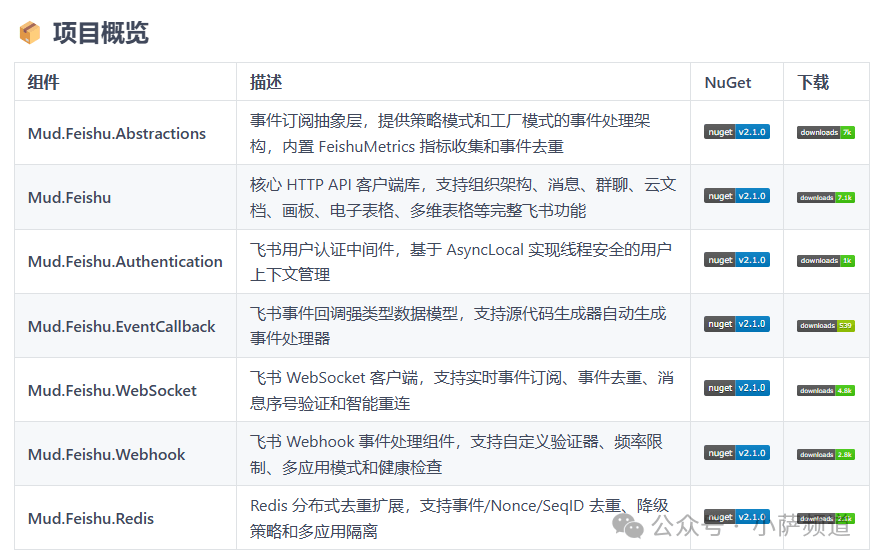Click the downloads 2.8k badge
Screen dimensions: 878x560
click(x=826, y=455)
